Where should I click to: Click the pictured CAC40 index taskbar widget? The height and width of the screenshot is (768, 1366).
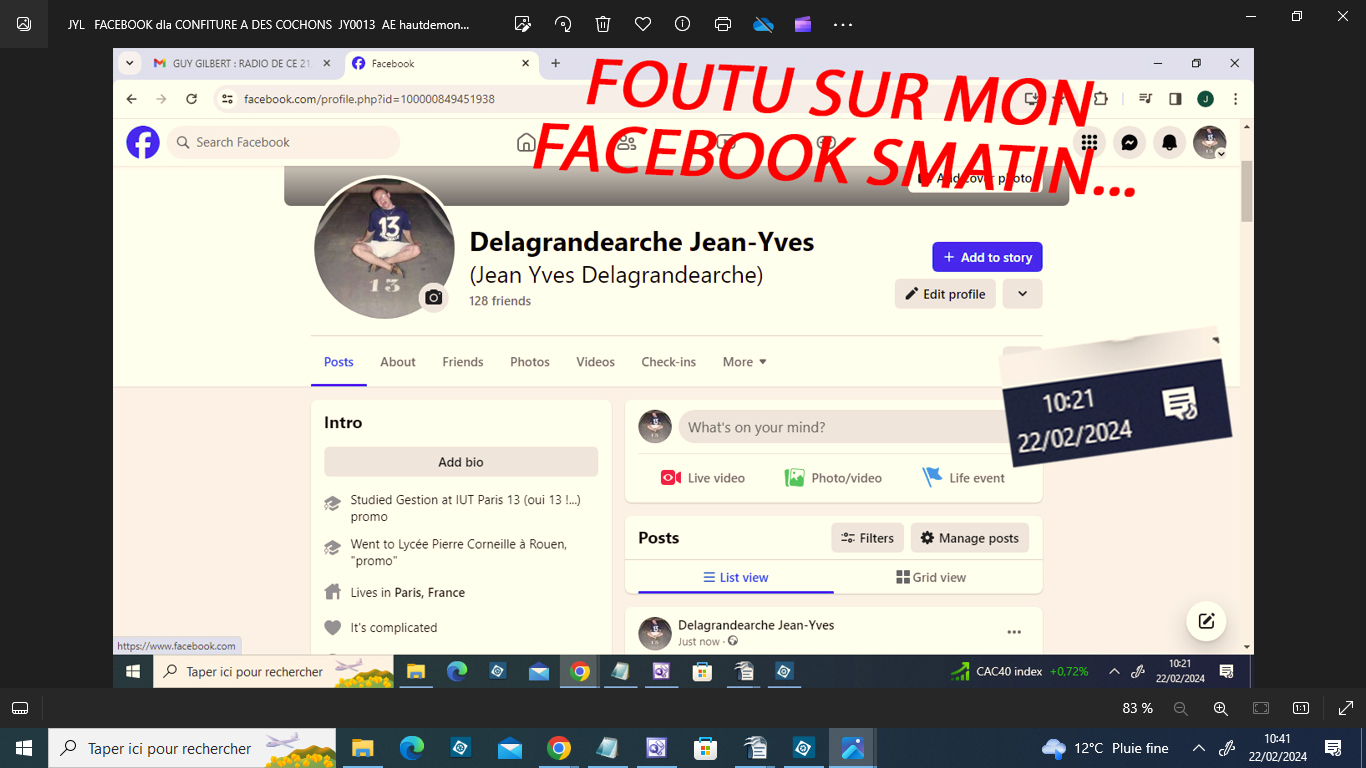click(1018, 672)
